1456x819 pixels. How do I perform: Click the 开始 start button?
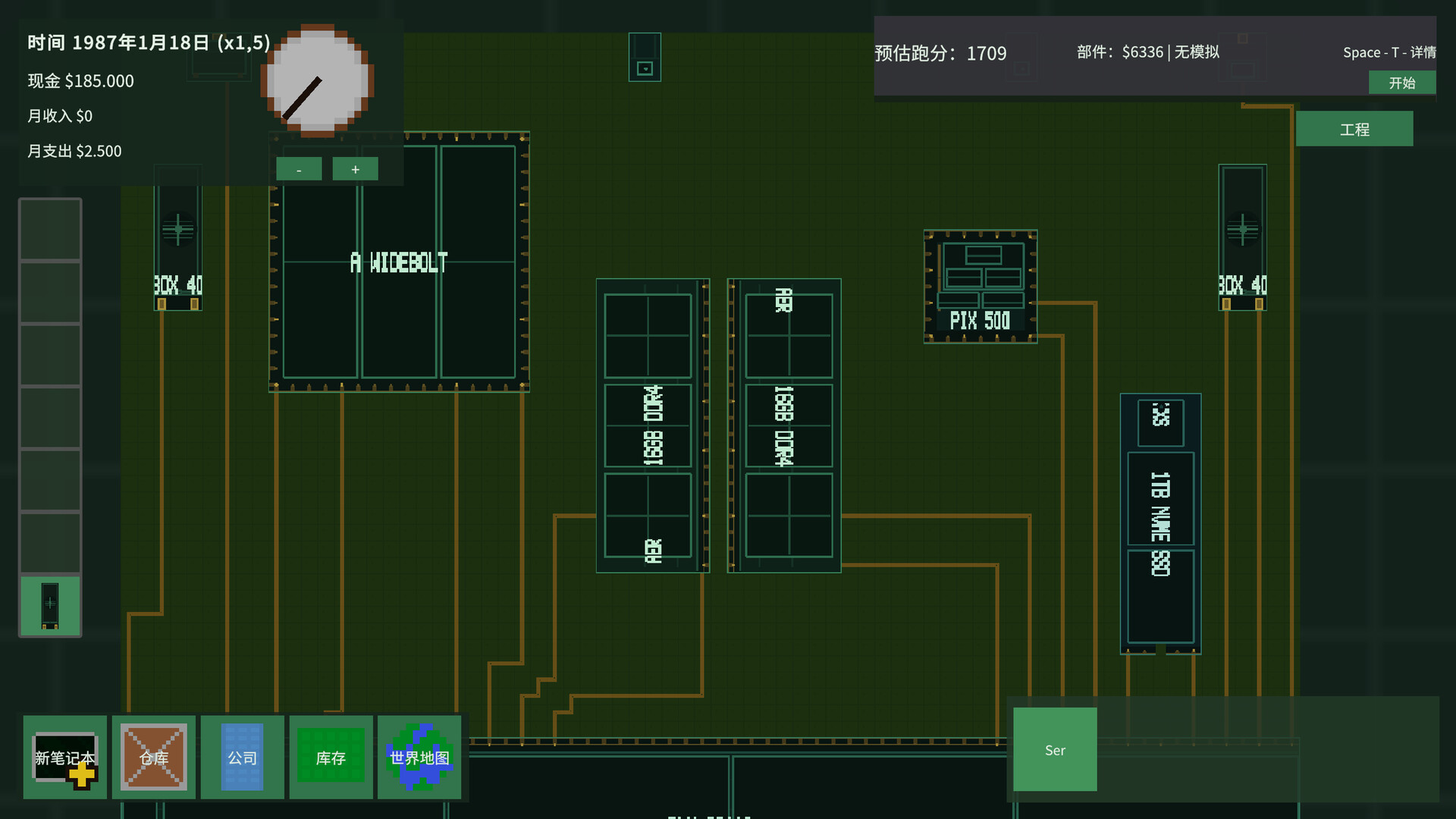(x=1402, y=83)
